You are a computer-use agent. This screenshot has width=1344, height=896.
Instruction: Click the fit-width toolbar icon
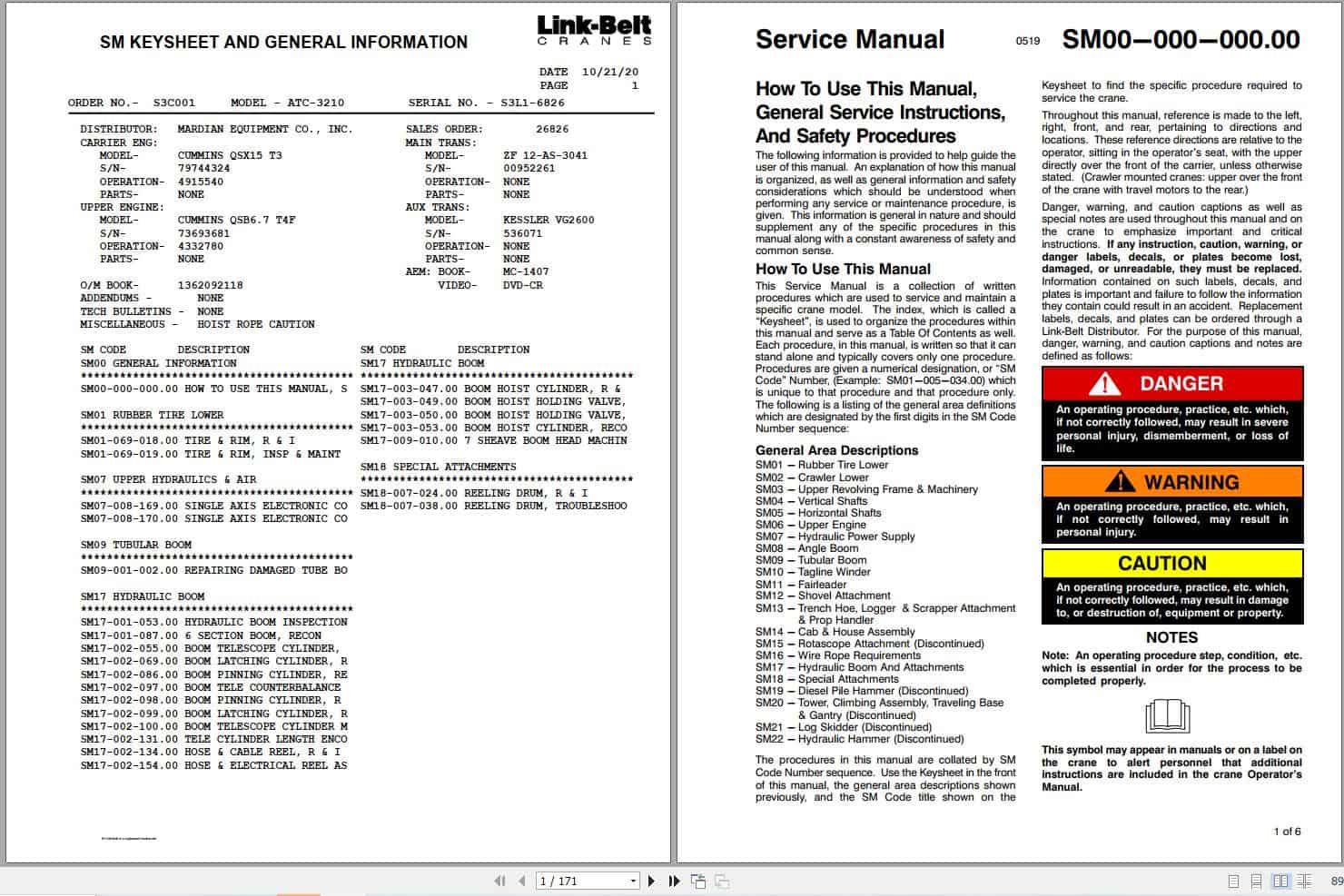pos(720,881)
